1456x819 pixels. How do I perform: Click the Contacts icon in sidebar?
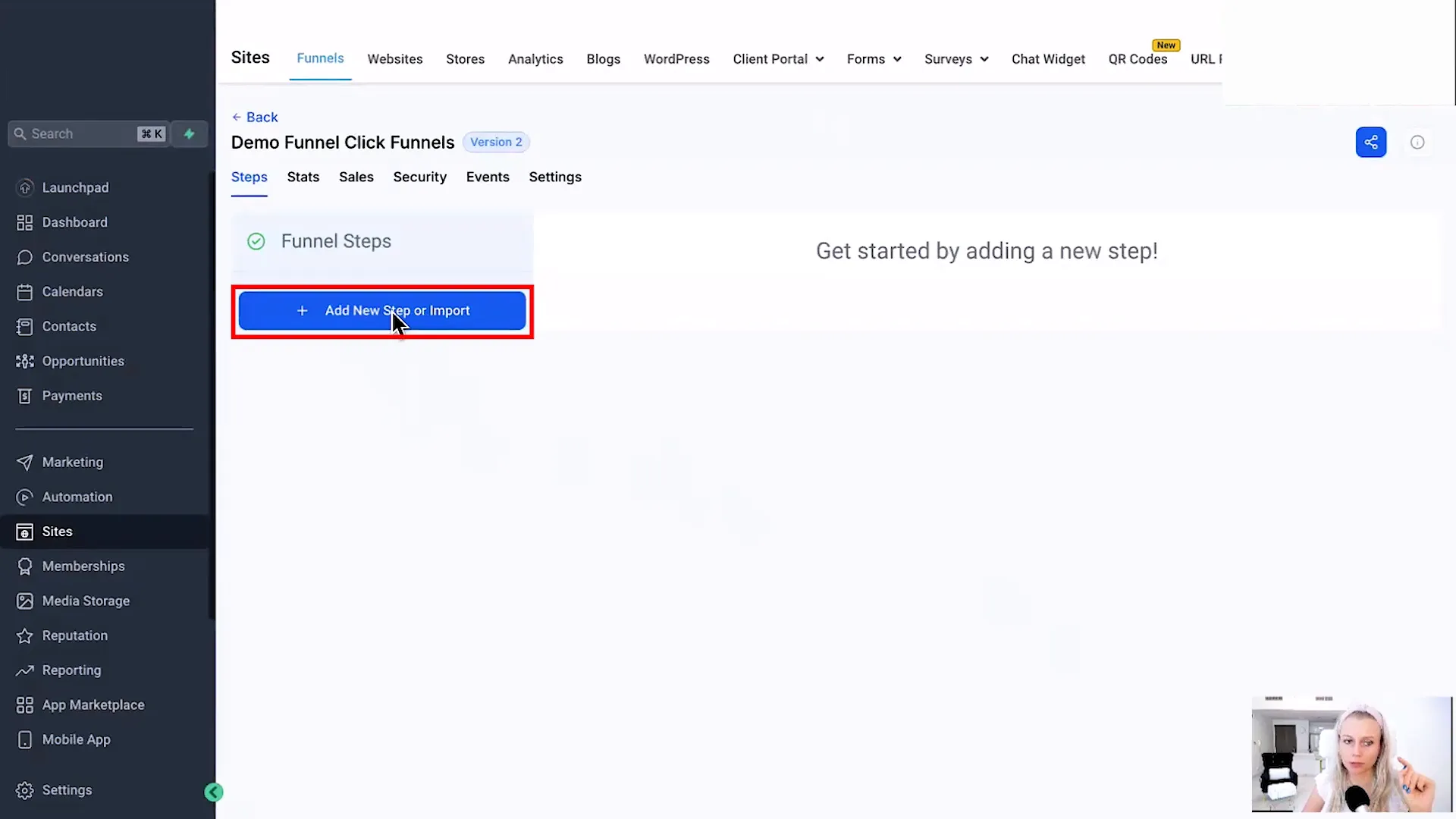coord(25,327)
